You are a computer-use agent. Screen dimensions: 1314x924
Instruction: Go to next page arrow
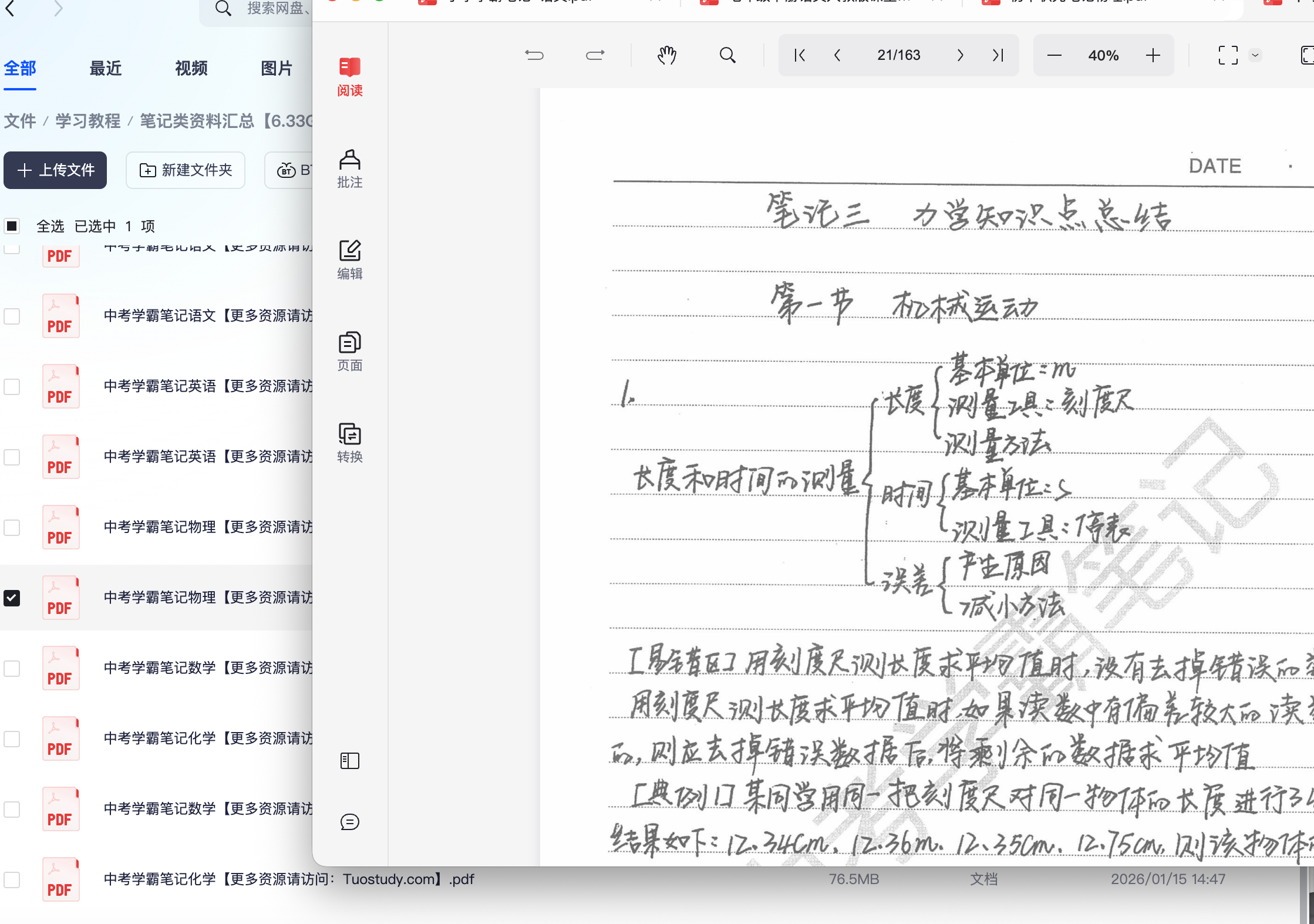pyautogui.click(x=960, y=55)
